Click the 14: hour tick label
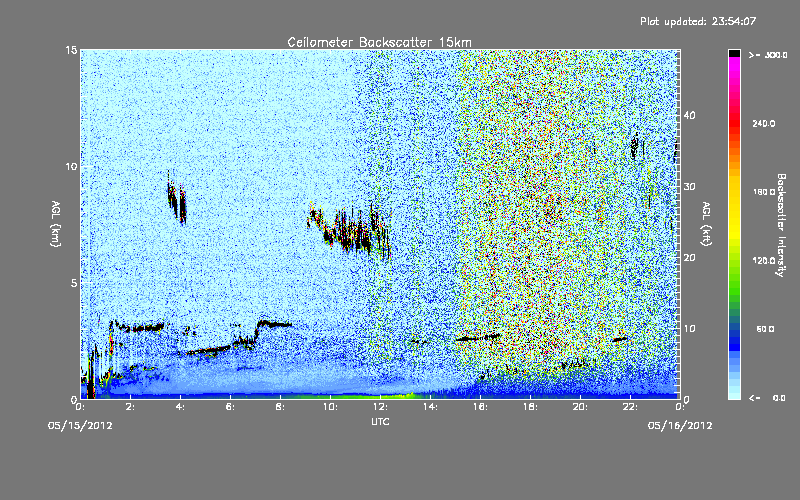Screen dimensions: 800x500 click(x=430, y=407)
